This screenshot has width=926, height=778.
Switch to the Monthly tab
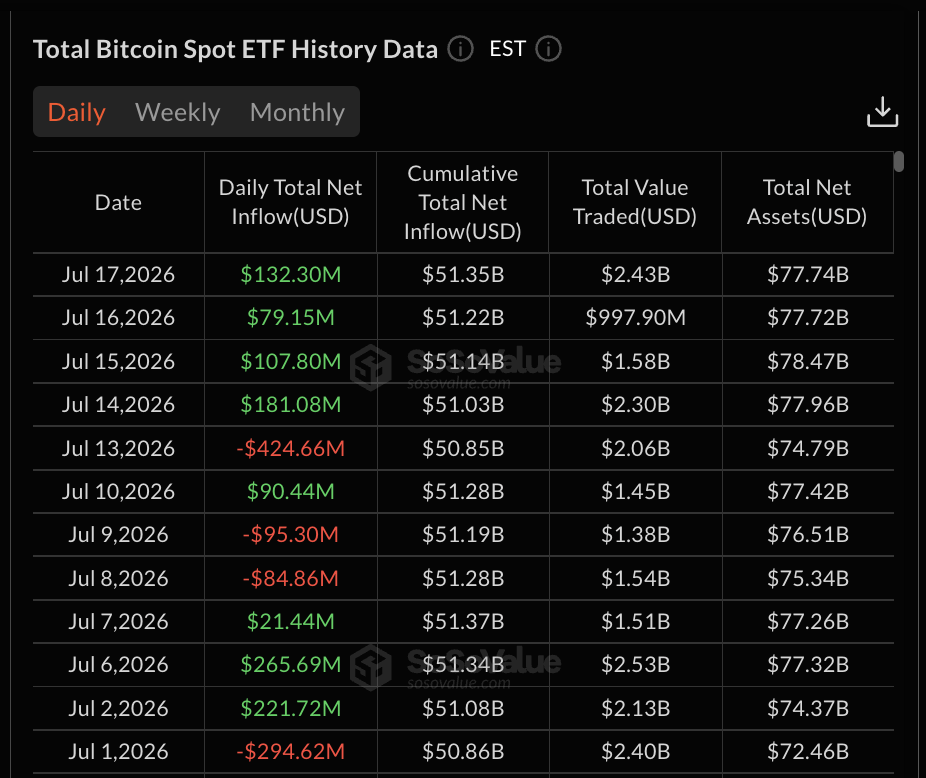tap(297, 112)
